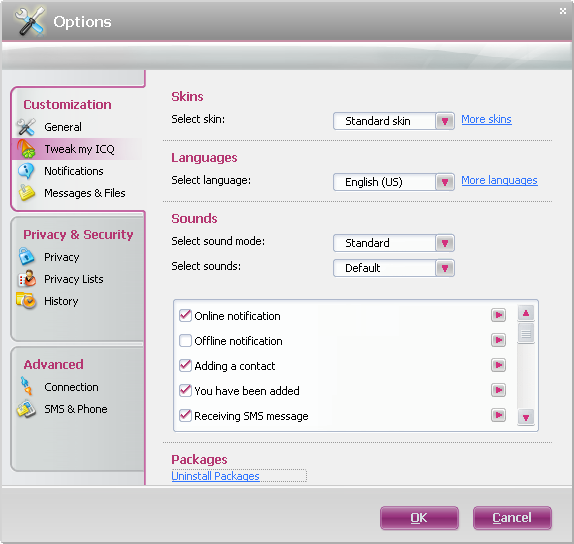The height and width of the screenshot is (544, 574).
Task: Select the Tweak my ICQ menu item
Action: [78, 149]
